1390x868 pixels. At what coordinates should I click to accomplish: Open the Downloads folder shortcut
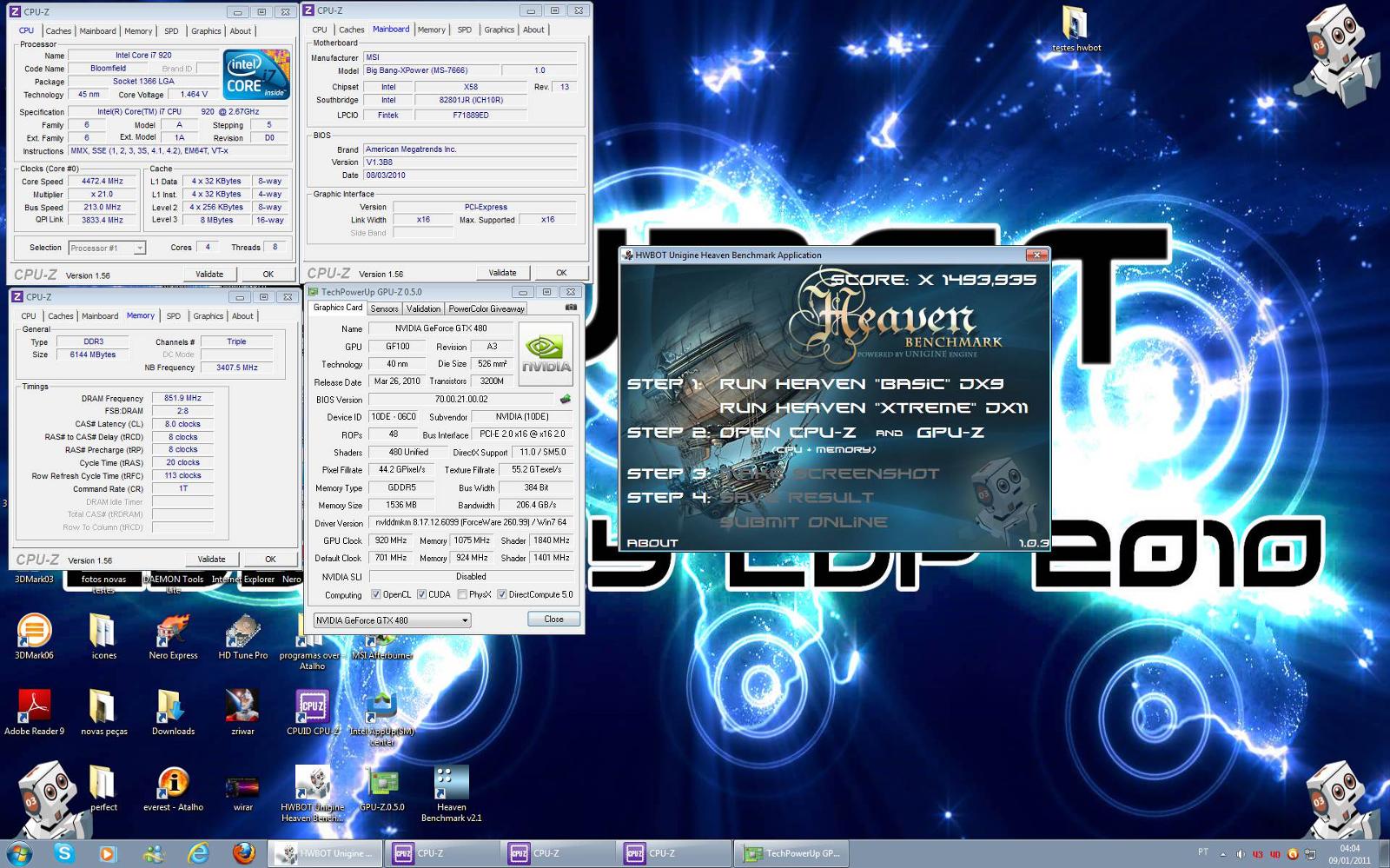click(x=173, y=712)
